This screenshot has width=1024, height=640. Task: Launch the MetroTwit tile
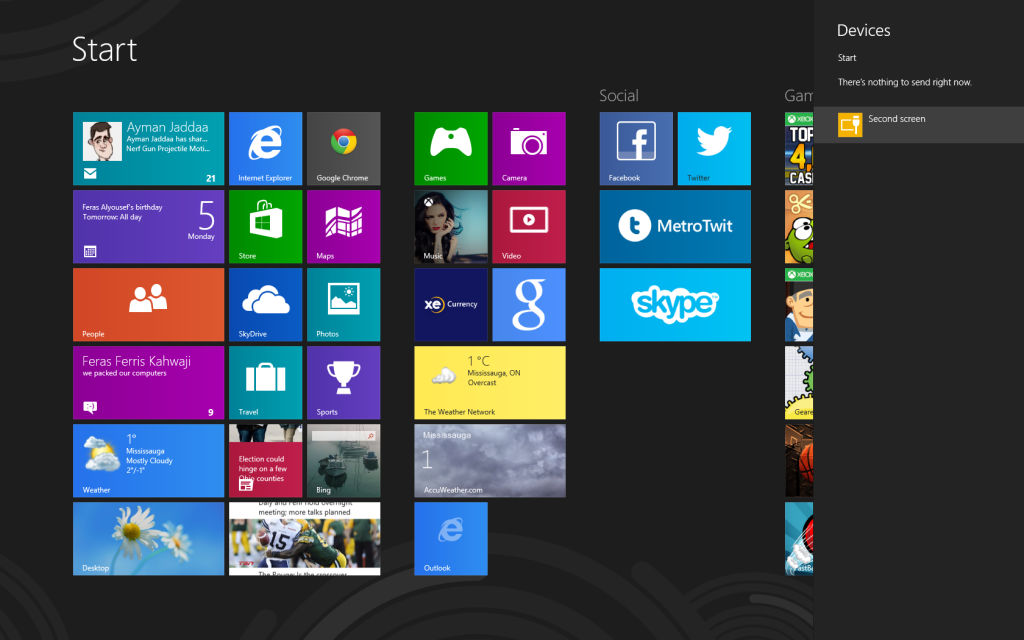tap(675, 227)
